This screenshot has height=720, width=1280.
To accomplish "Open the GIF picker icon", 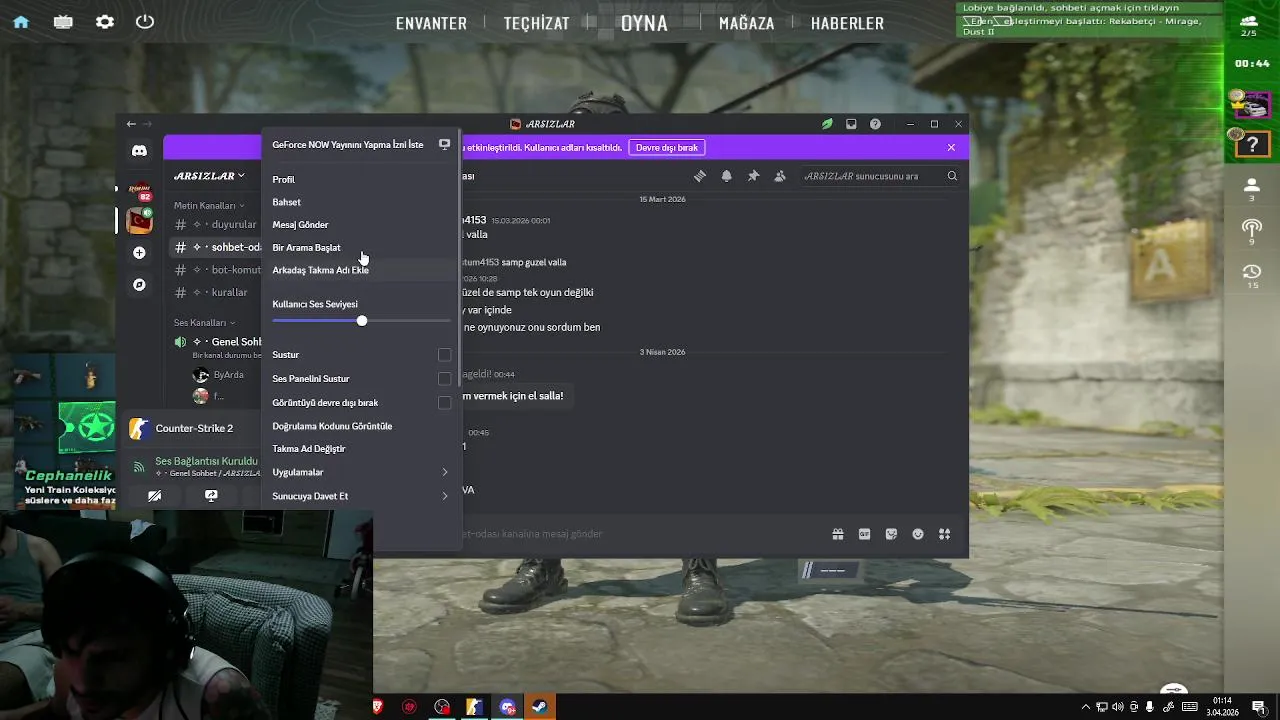I will (x=864, y=534).
